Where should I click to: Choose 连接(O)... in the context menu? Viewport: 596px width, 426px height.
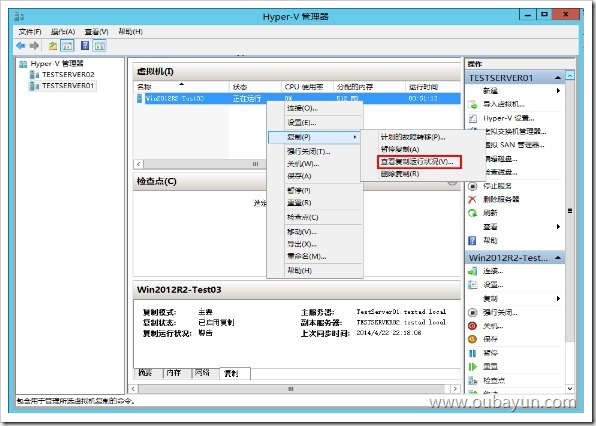click(x=315, y=108)
